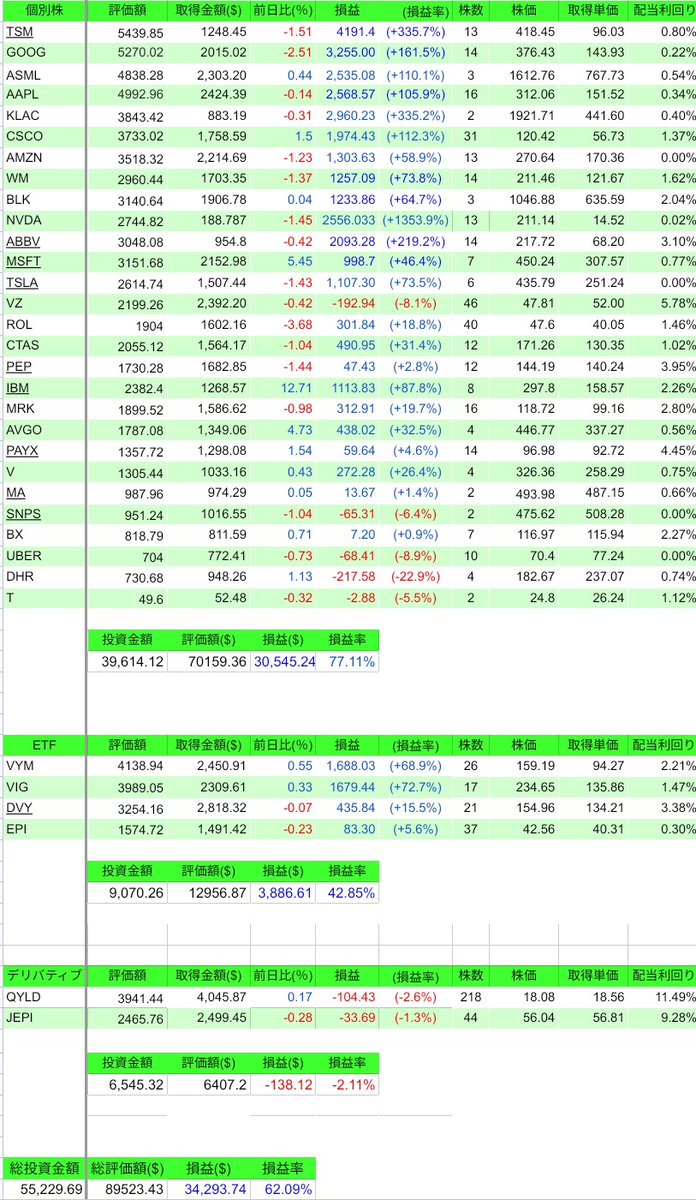The image size is (696, 1200).
Task: Click VZ dividend yield 5.78%
Action: pos(662,304)
